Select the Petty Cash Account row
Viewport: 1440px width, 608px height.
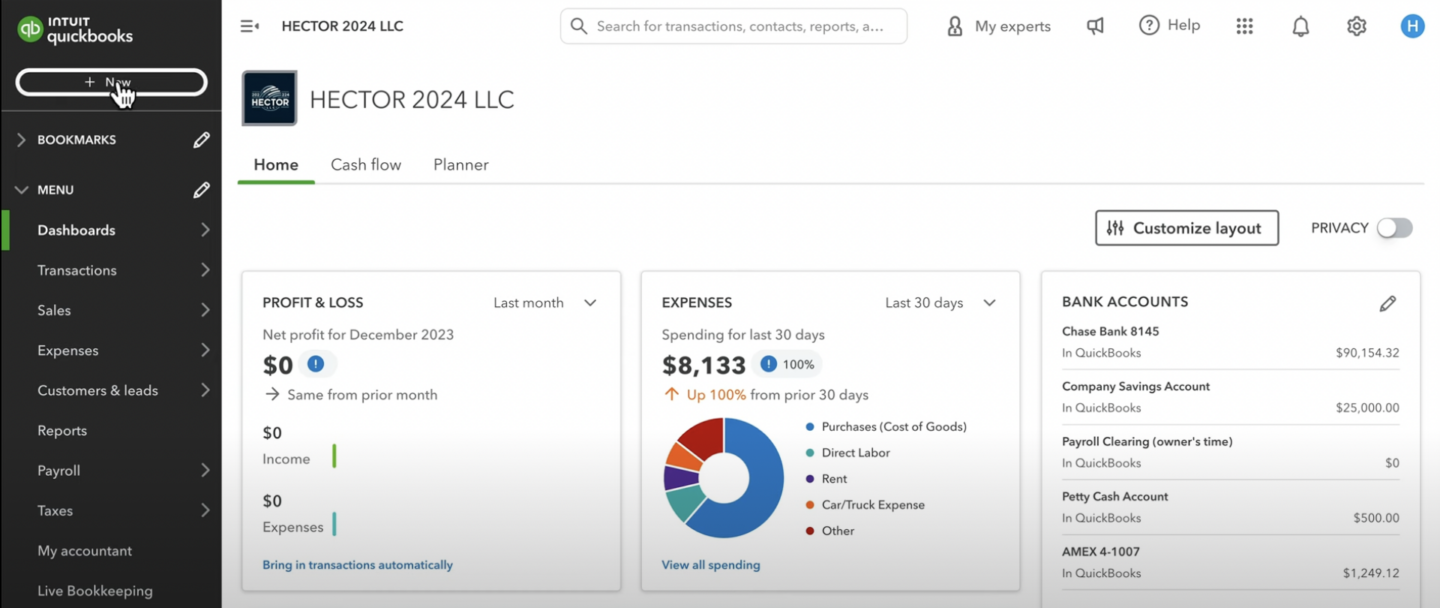point(1230,507)
